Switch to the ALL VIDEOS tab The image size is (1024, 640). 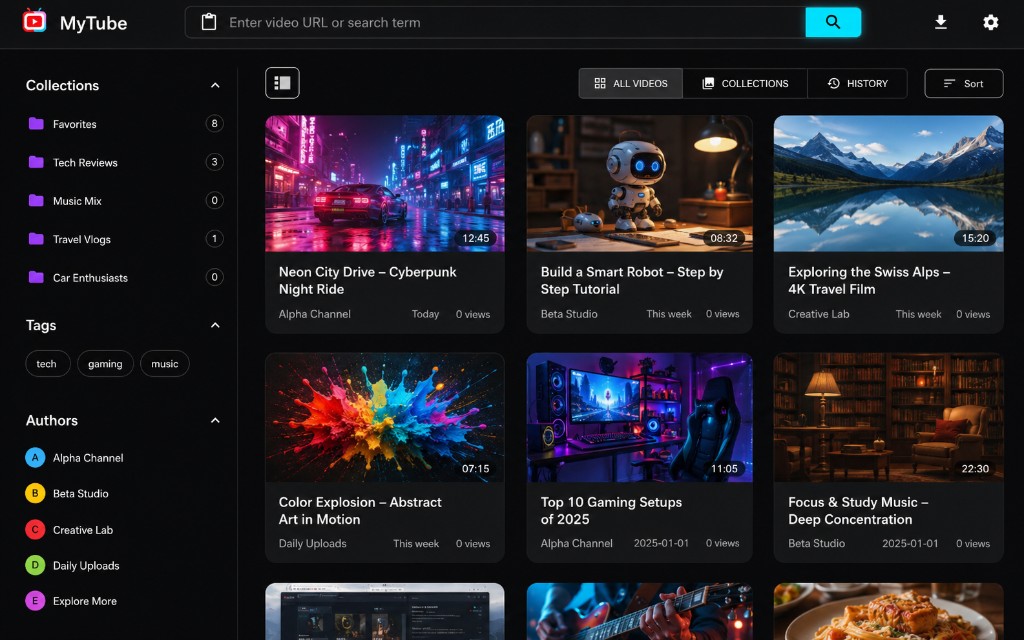(x=631, y=84)
